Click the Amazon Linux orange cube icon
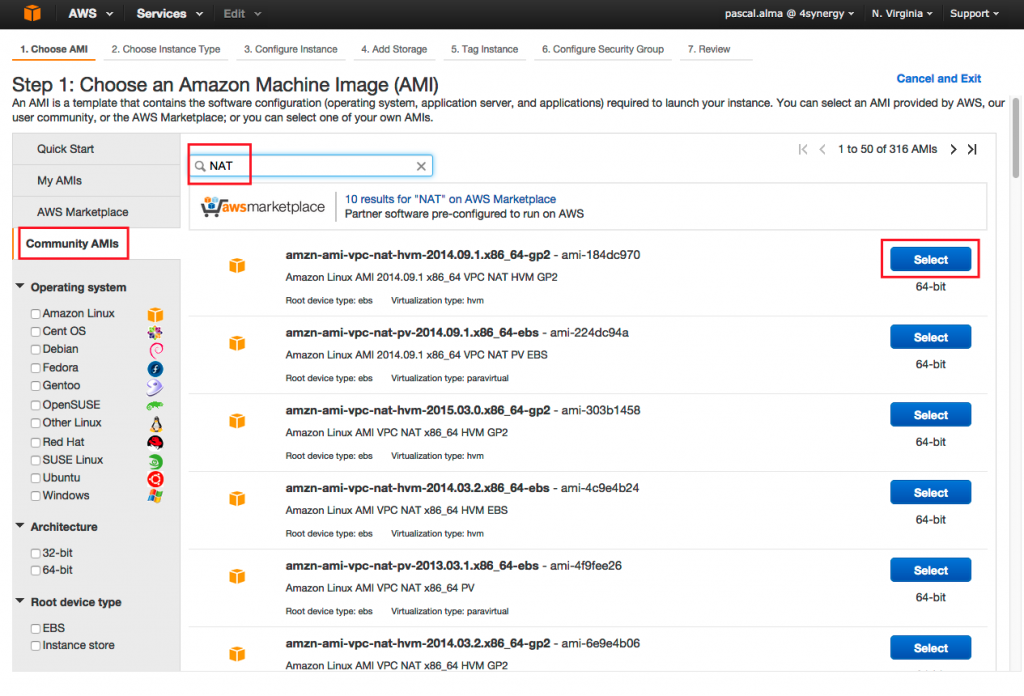 [155, 315]
